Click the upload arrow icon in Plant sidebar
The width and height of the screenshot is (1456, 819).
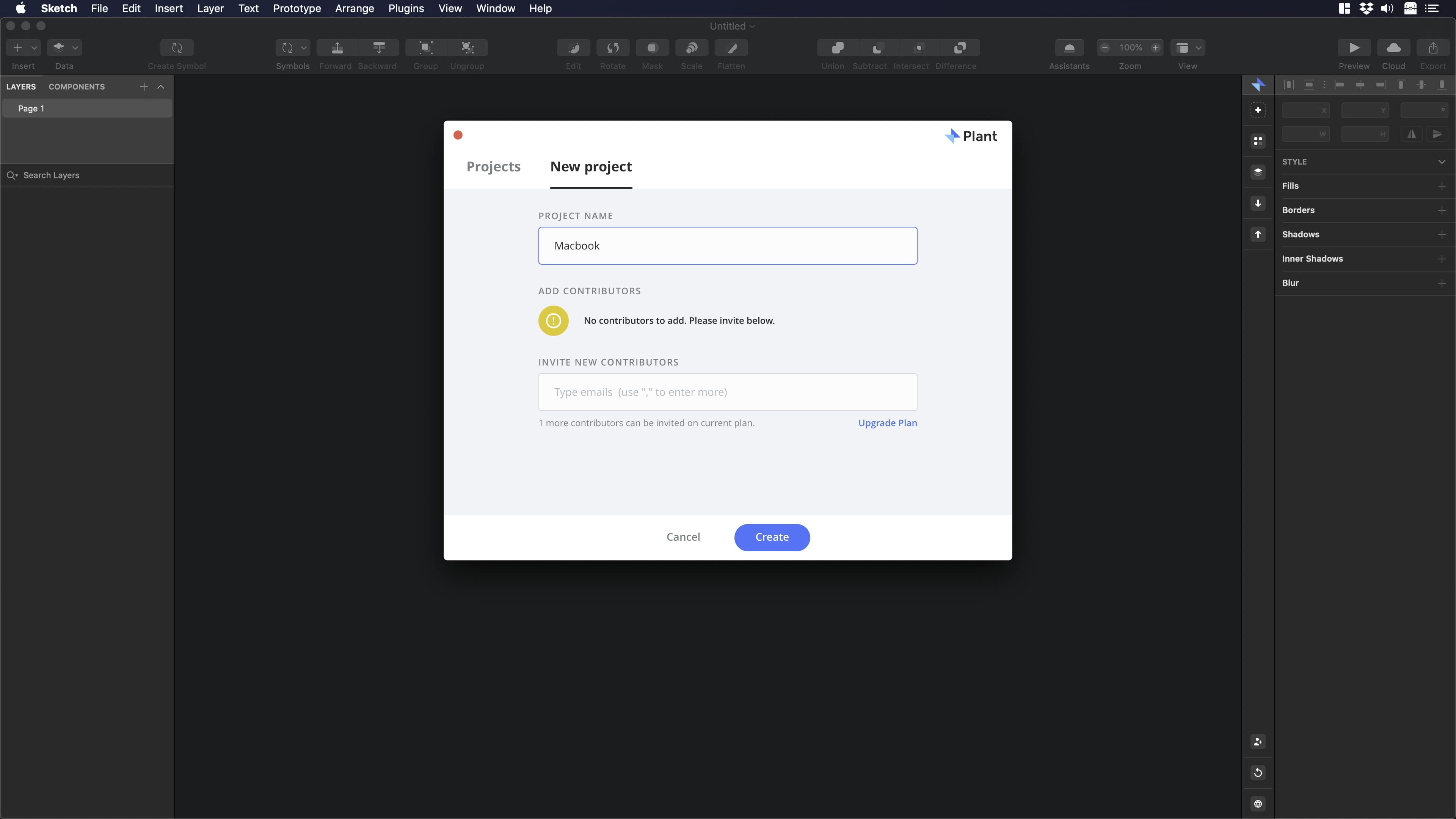coord(1258,234)
